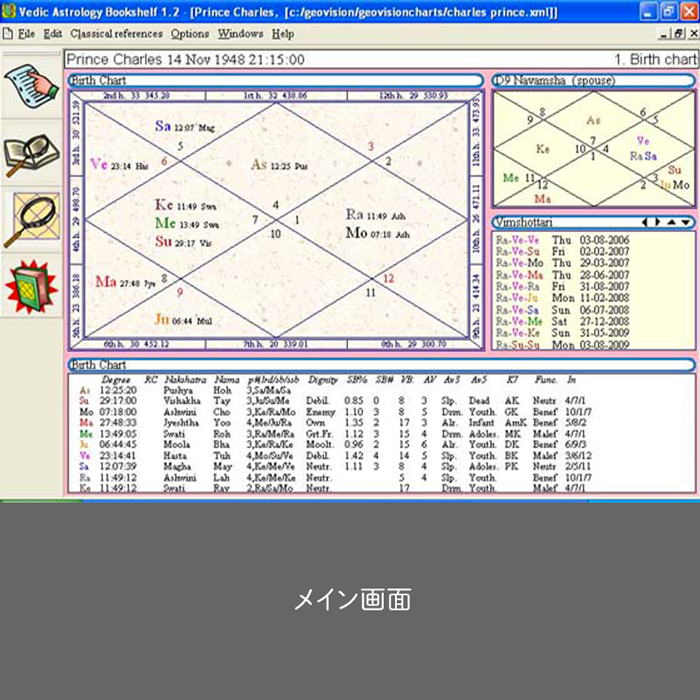This screenshot has width=700, height=700.
Task: Select dasha row Ra-Ve-Mo 29-03-2007
Action: (562, 263)
